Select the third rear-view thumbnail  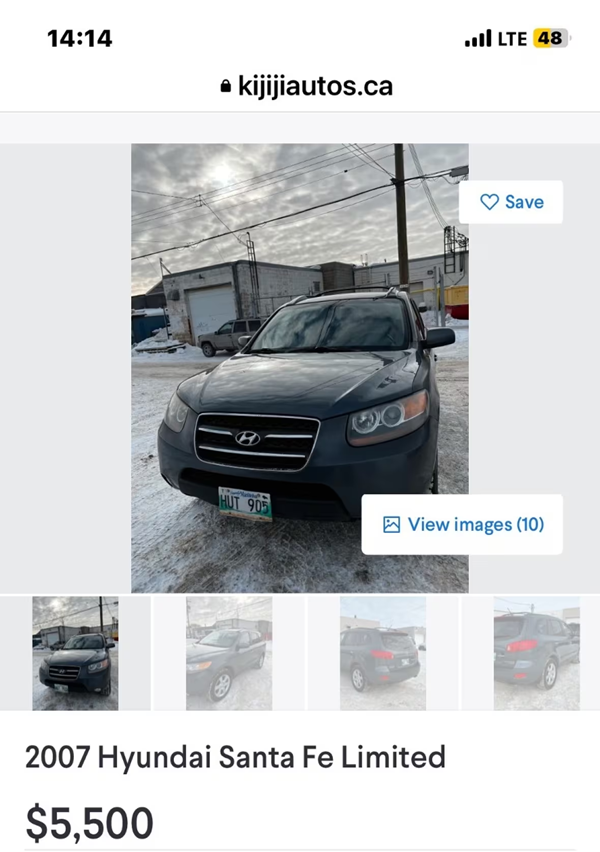point(383,653)
